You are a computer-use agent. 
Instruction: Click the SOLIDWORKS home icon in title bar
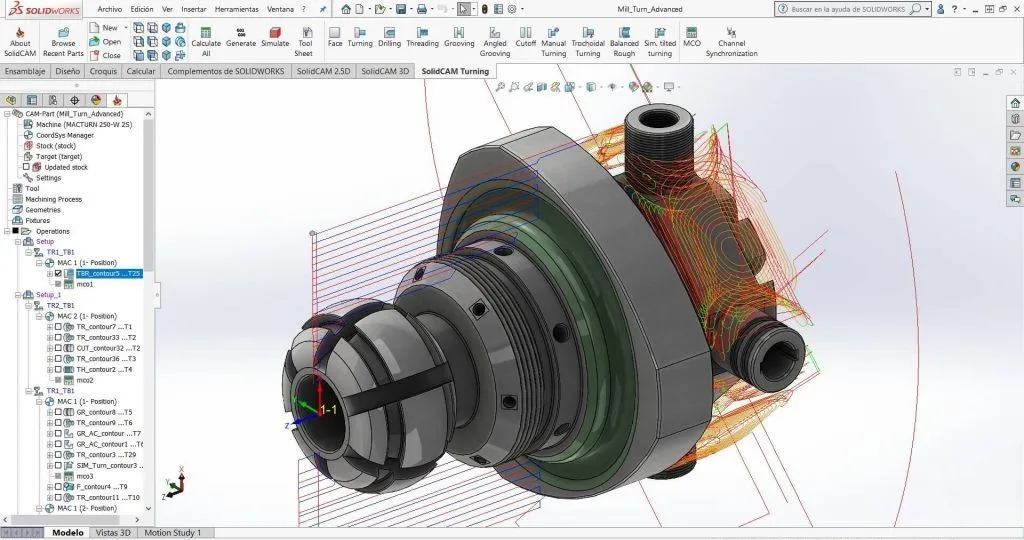pos(346,9)
